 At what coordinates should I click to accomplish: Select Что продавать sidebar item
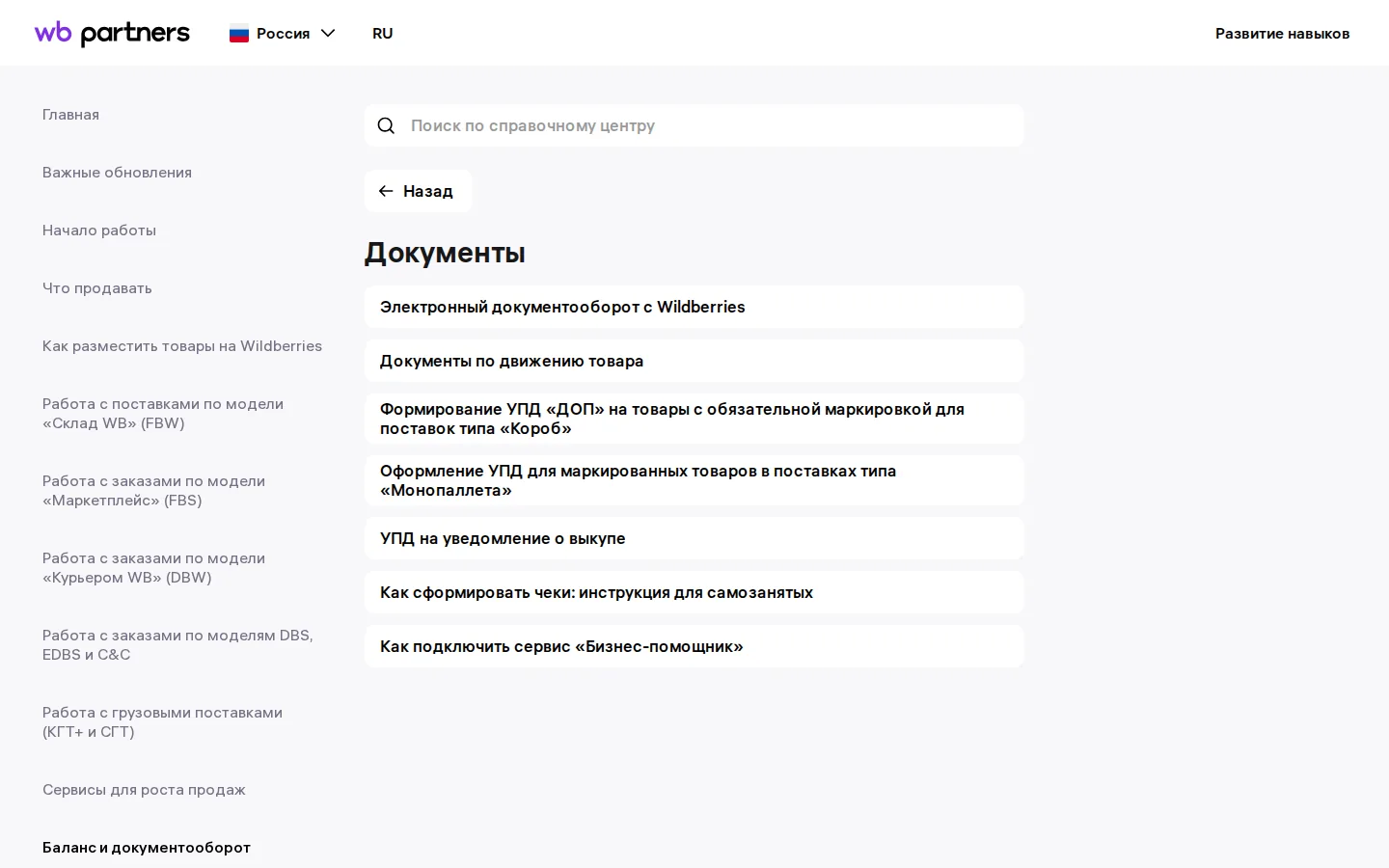point(97,288)
